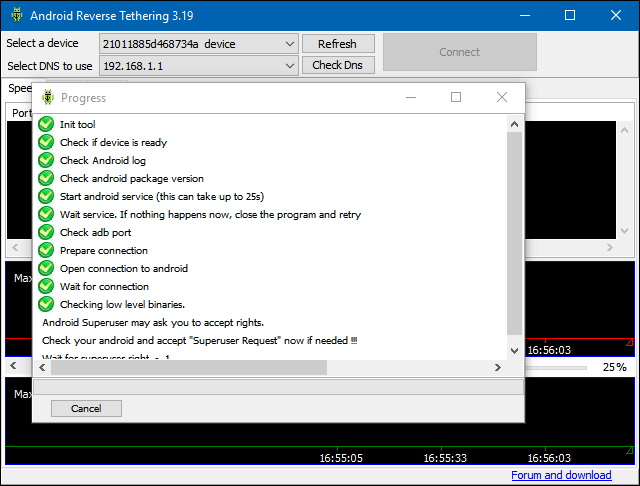Click the empty progress bar above Cancel
This screenshot has width=640, height=486.
click(278, 387)
